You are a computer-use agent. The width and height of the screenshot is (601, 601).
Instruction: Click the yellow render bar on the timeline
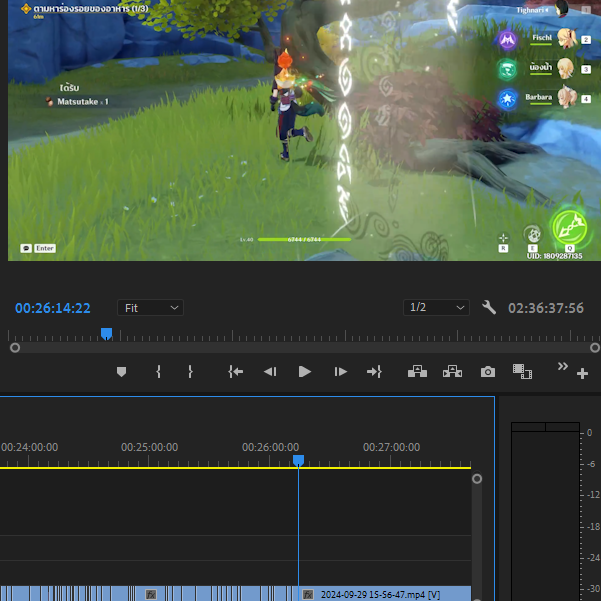[235, 468]
